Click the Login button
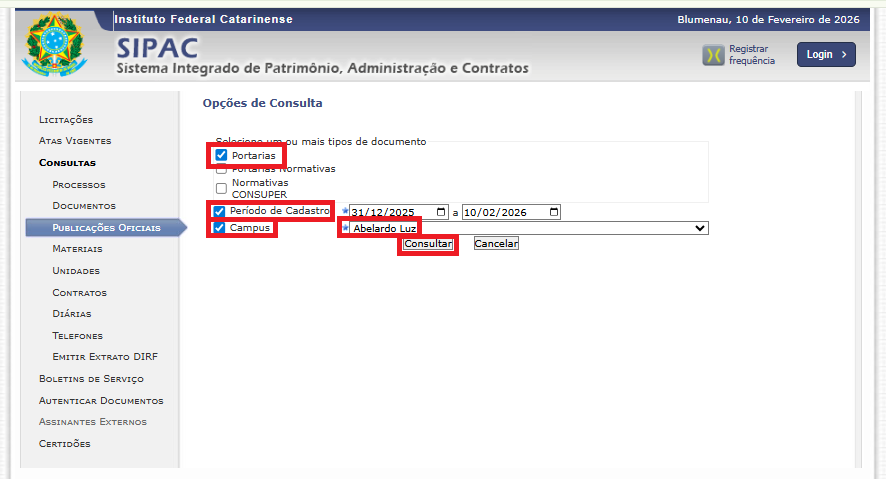 (826, 55)
